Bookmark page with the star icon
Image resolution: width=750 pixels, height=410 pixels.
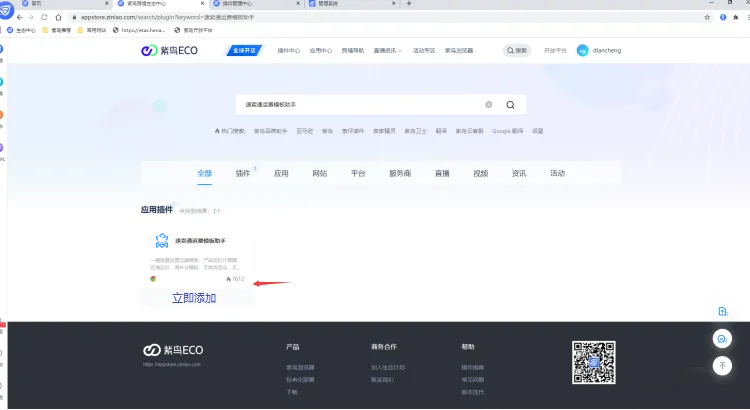707,17
